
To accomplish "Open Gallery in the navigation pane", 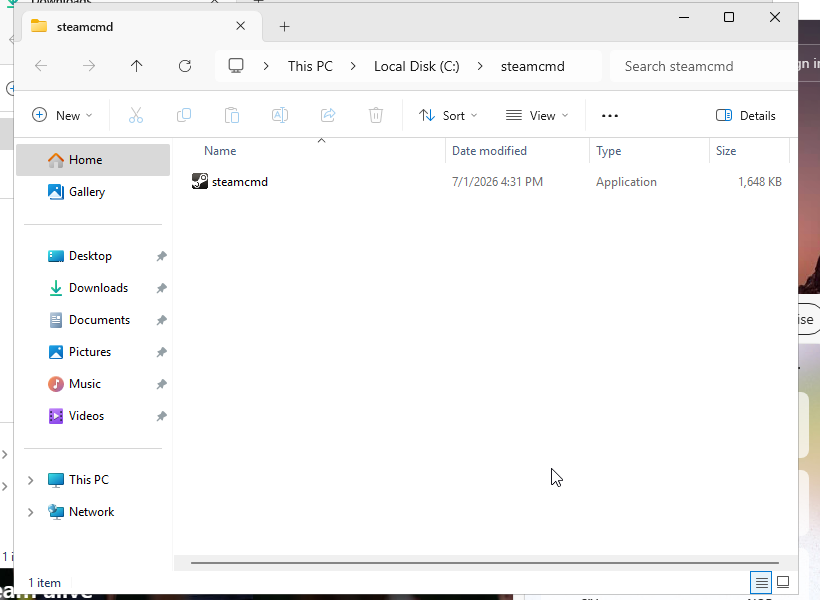I will pyautogui.click(x=93, y=191).
